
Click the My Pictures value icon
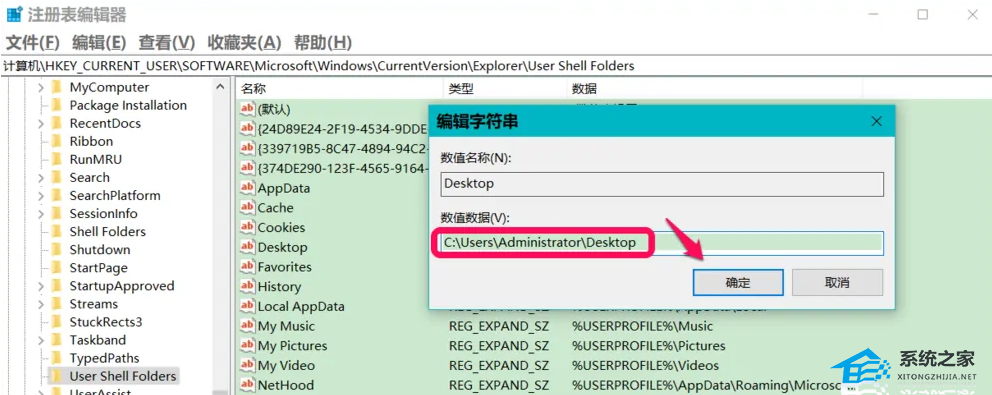[247, 346]
